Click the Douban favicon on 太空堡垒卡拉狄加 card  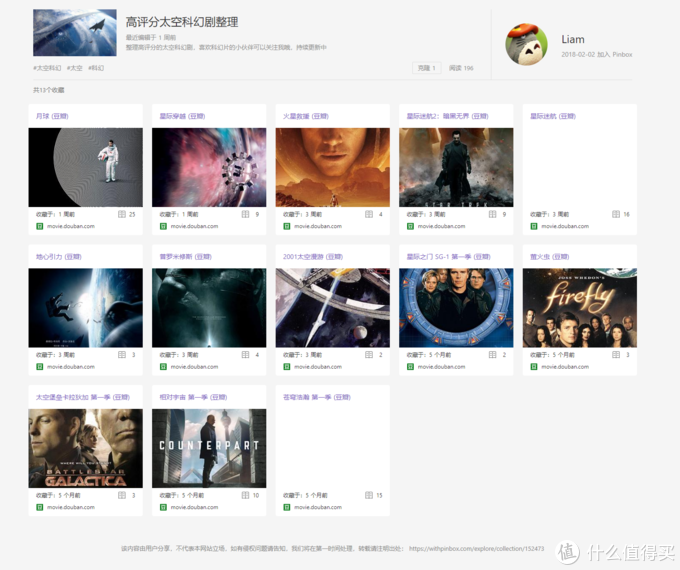coord(39,508)
